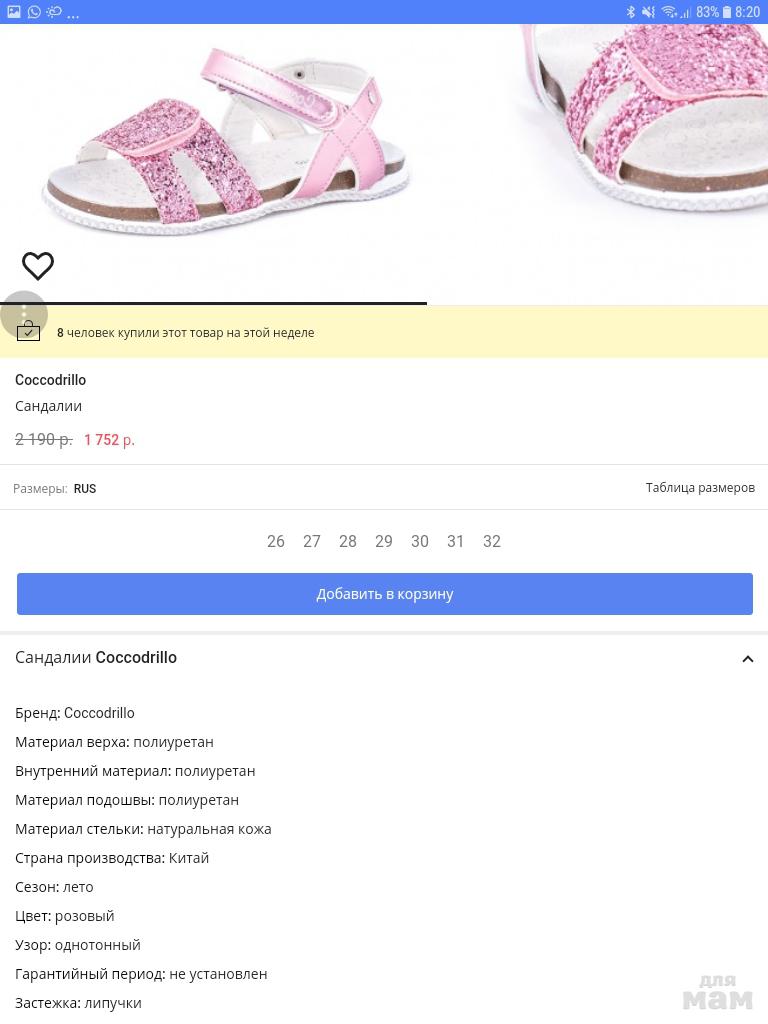Open RUS size system selector
Viewport: 768px width, 1024px height.
coord(85,489)
